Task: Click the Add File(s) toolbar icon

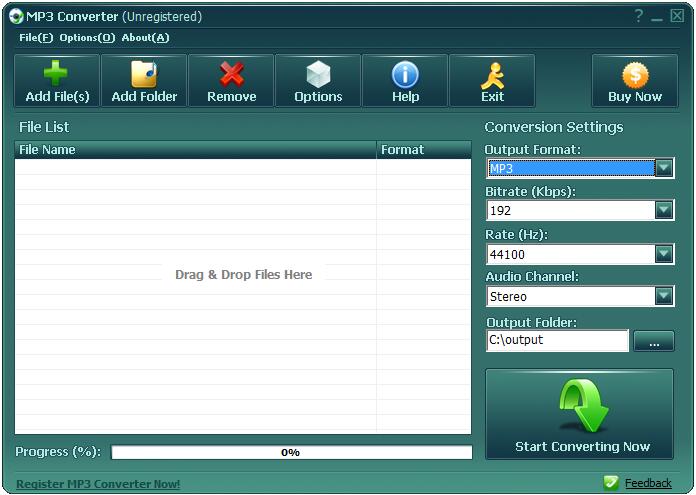Action: pos(57,75)
